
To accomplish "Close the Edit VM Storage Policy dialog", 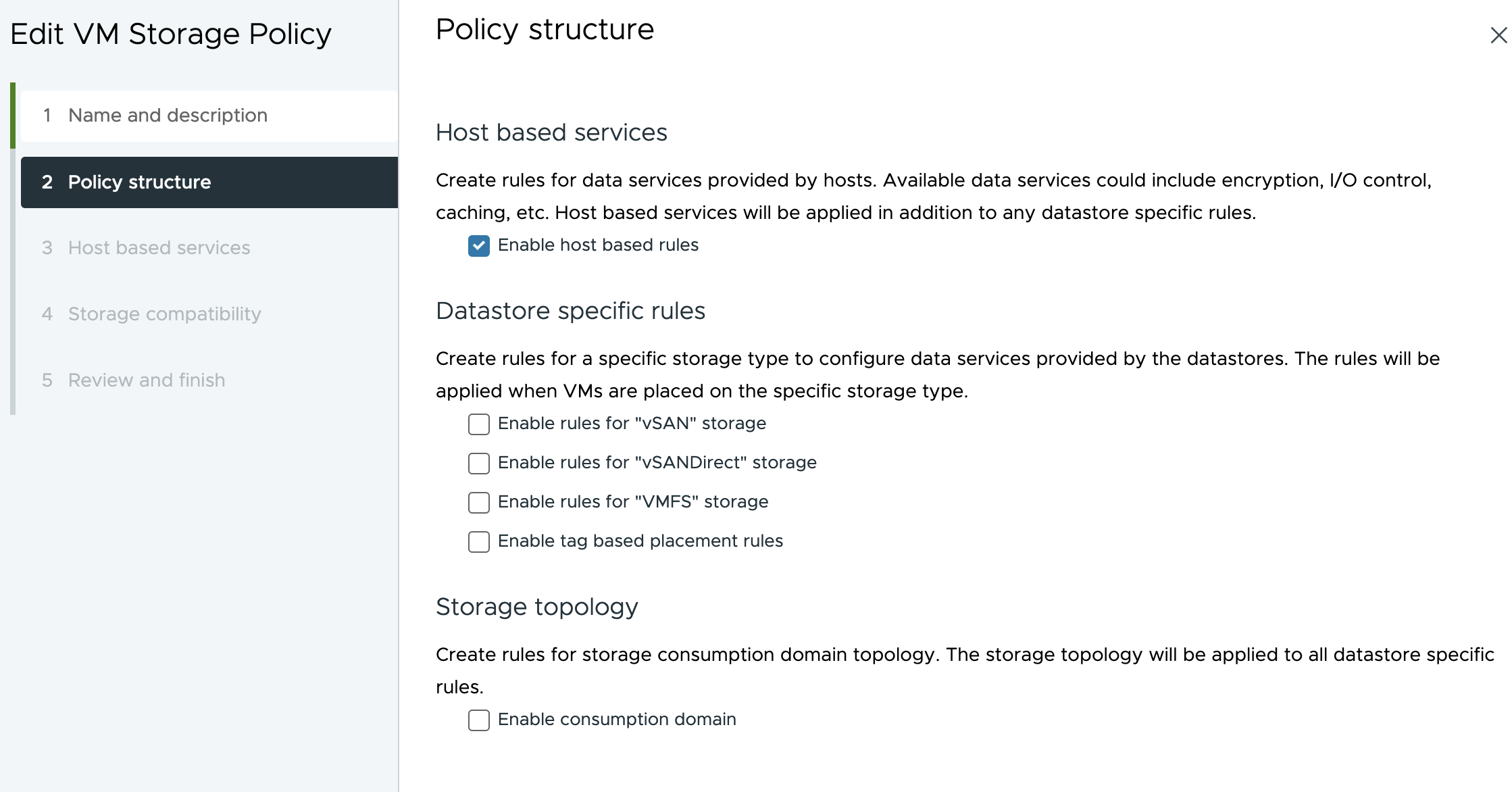I will (1498, 35).
